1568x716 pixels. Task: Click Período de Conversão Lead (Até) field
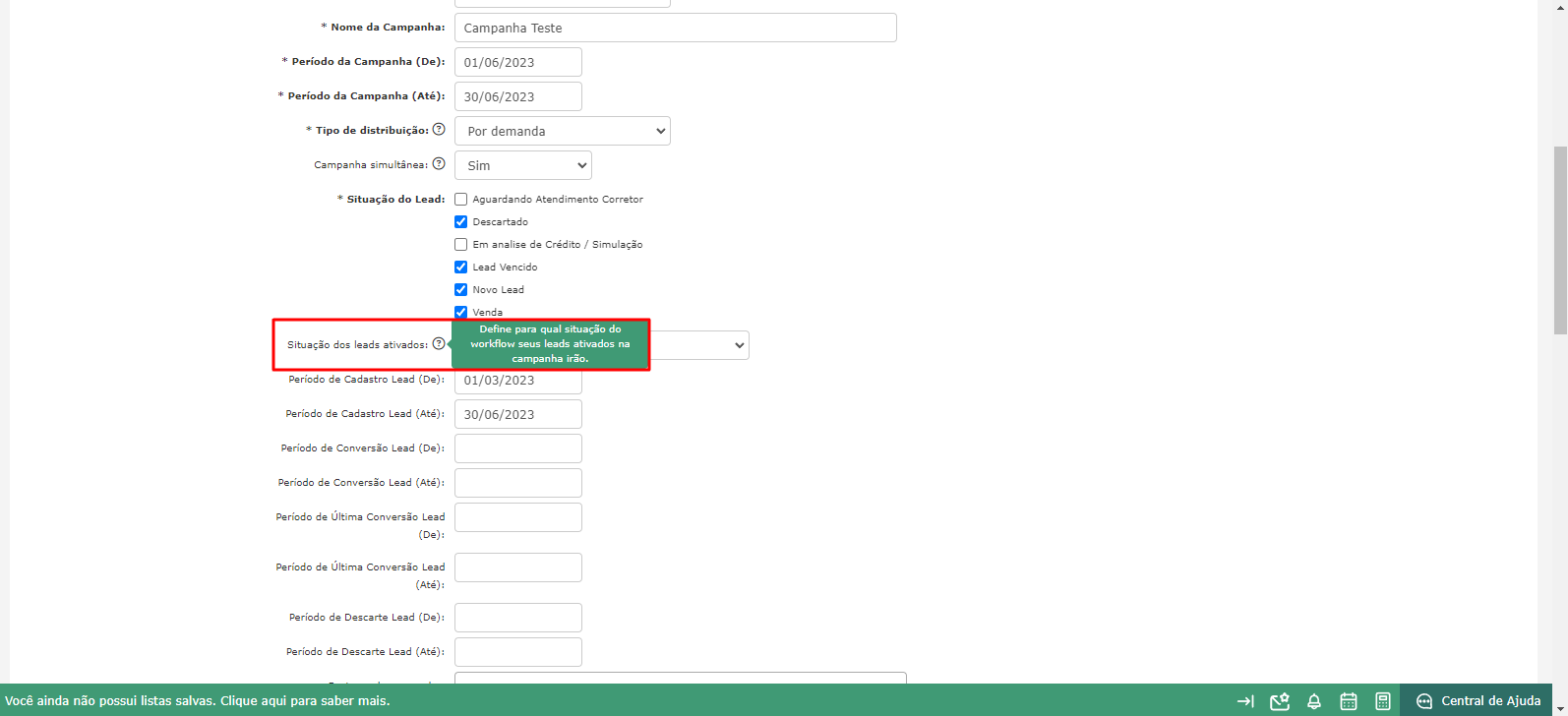[518, 483]
